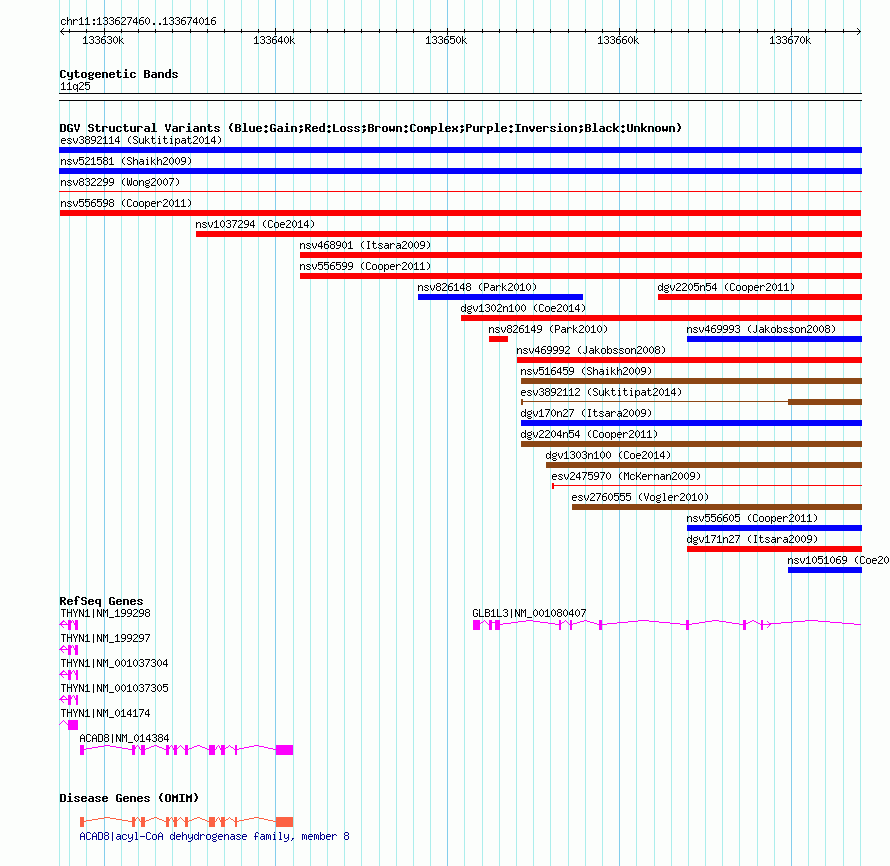Screen dimensions: 890x866
Task: Click the nsv556605 (Cooper2011) blue bar
Action: [x=774, y=528]
